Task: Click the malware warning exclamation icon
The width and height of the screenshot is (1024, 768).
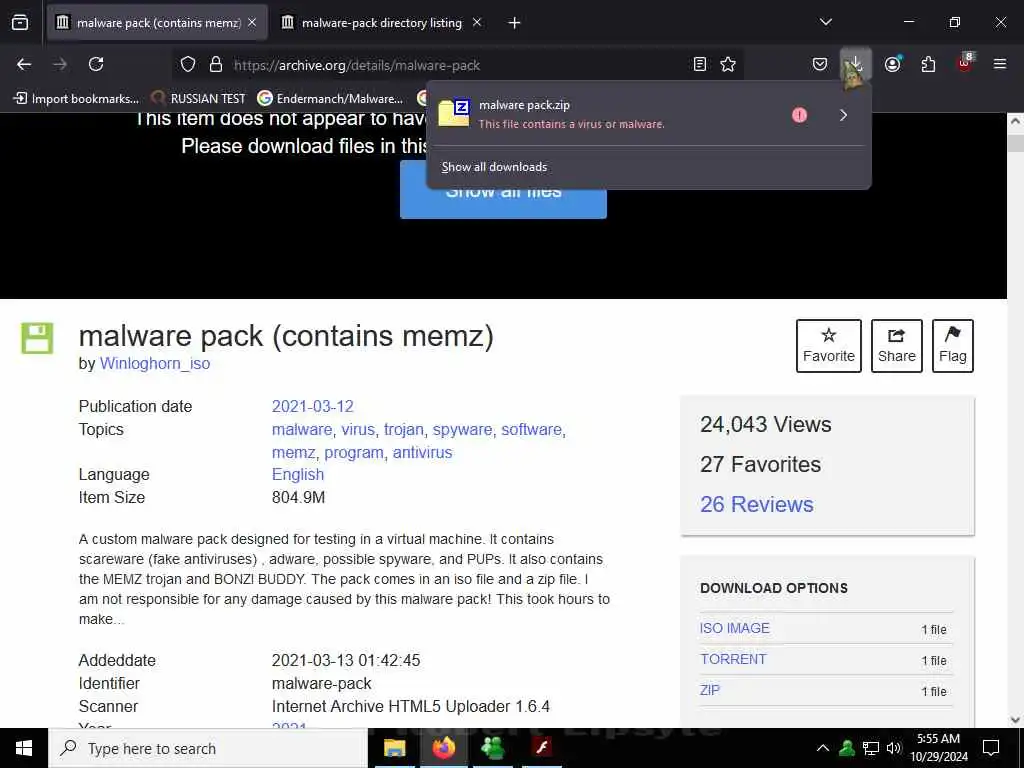Action: 799,115
